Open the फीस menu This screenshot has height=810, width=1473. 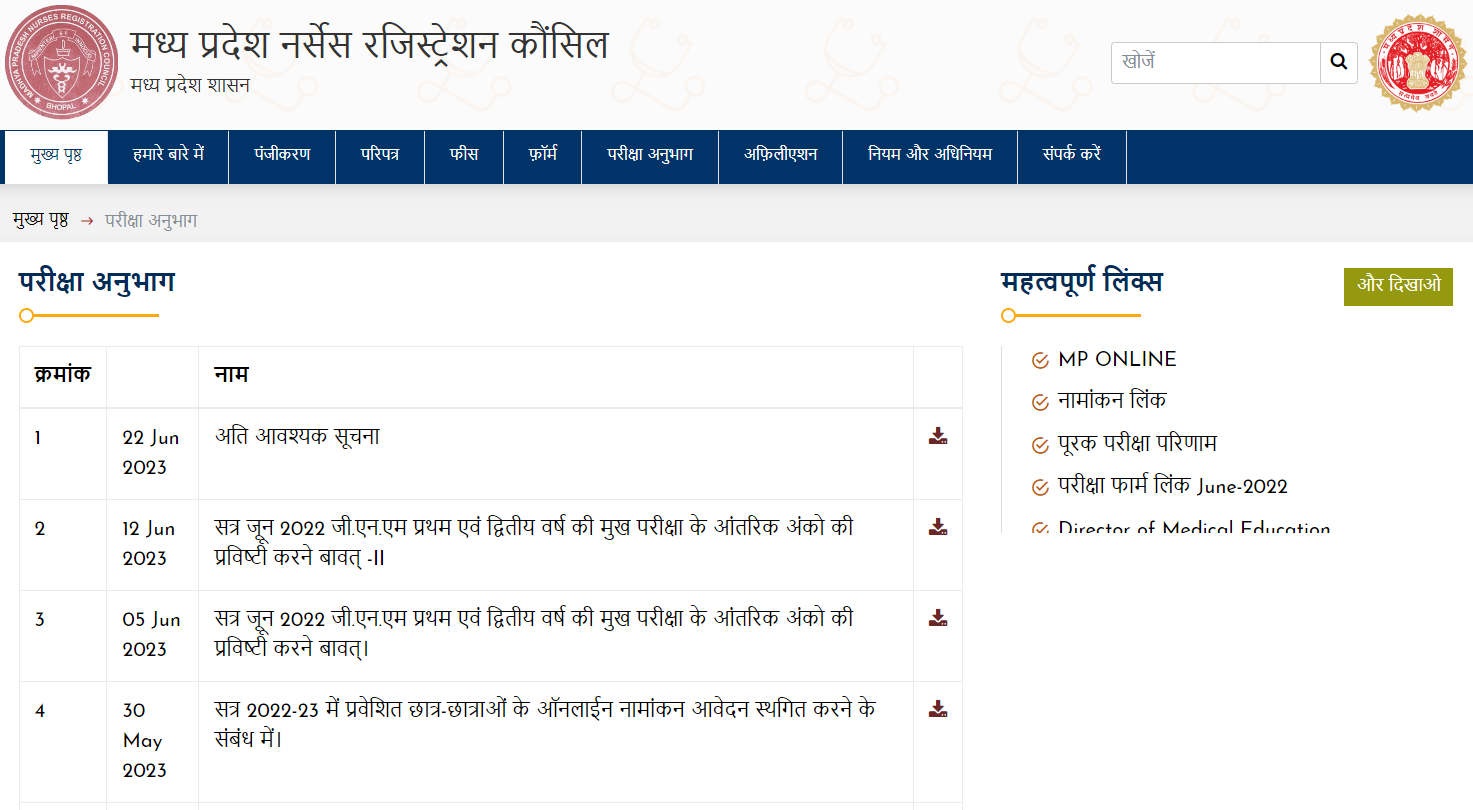(x=464, y=155)
